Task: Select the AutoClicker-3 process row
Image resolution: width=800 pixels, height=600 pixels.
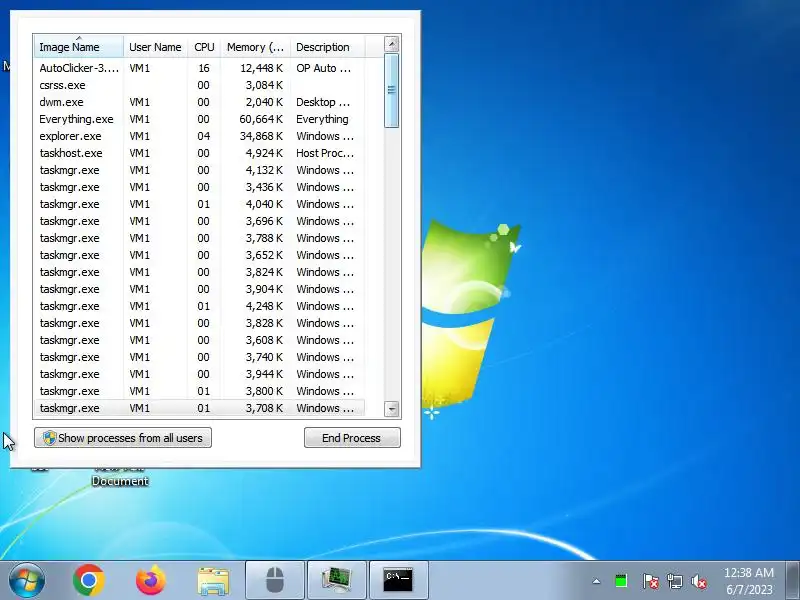Action: click(x=199, y=68)
